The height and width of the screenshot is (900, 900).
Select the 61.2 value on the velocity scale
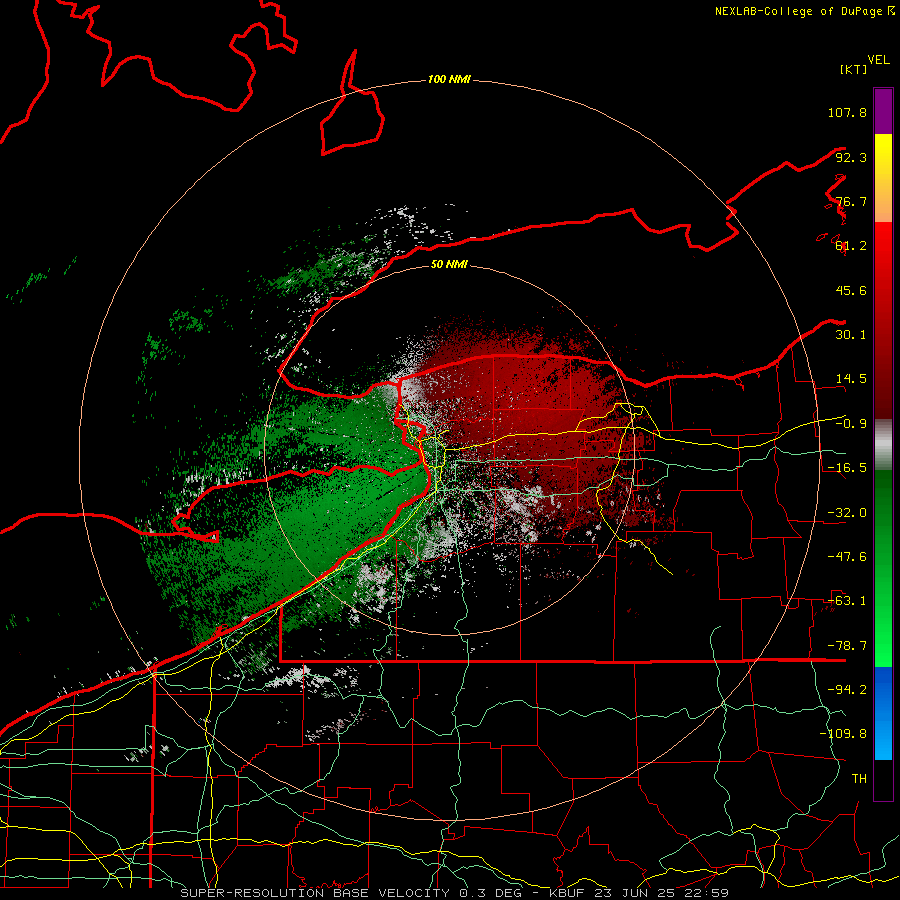coord(851,246)
